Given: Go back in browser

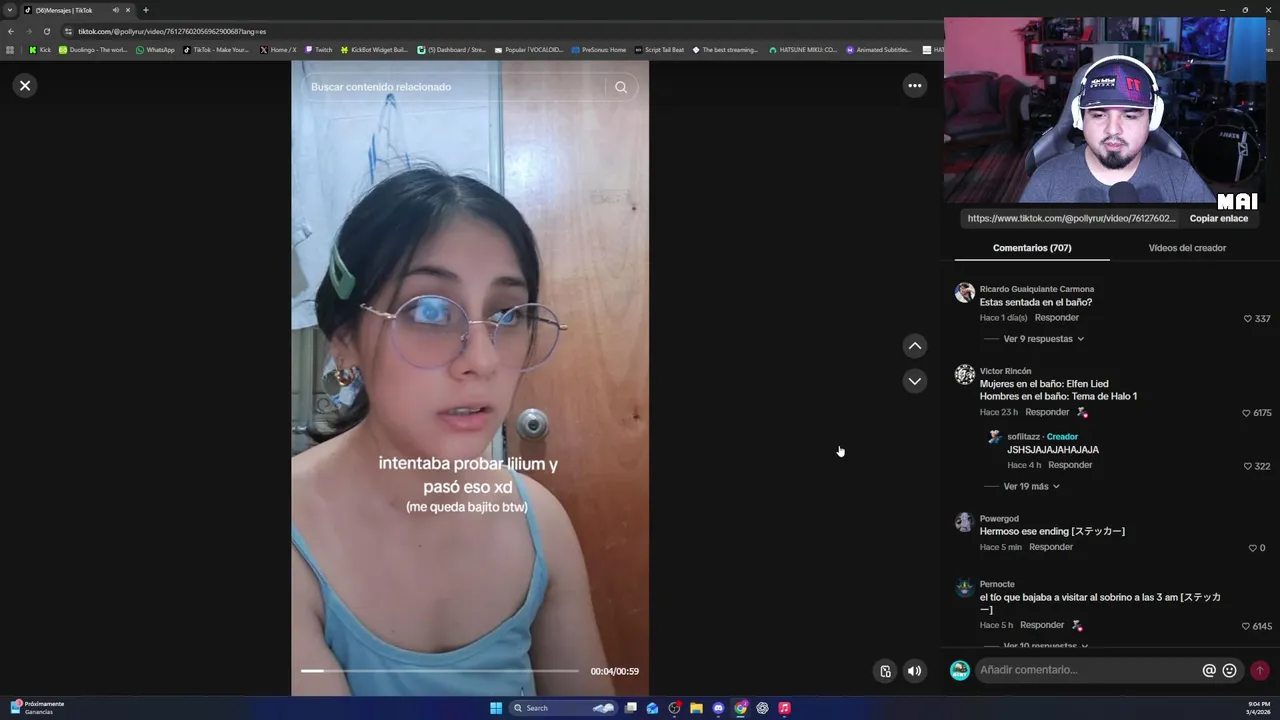Looking at the screenshot, I should 11,31.
